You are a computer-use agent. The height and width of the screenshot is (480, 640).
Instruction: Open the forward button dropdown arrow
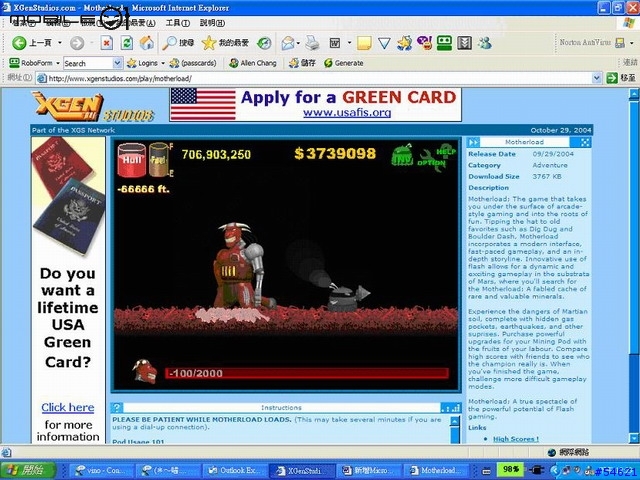click(x=92, y=43)
